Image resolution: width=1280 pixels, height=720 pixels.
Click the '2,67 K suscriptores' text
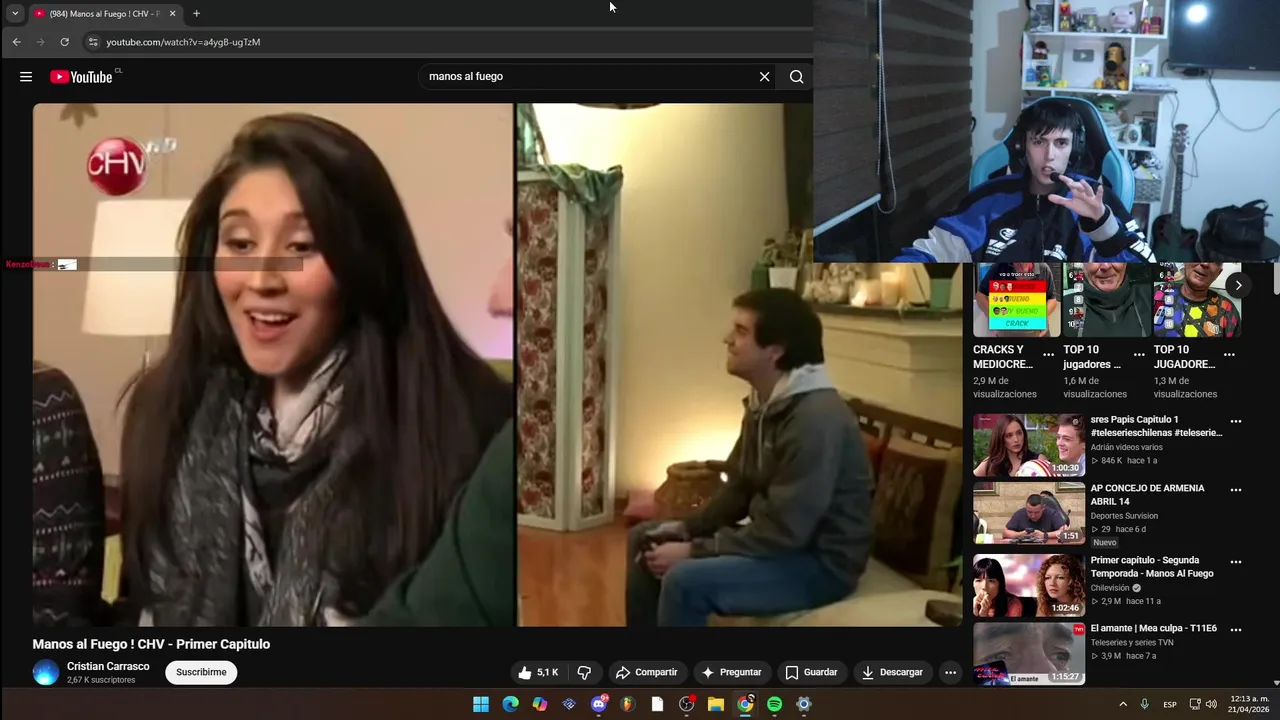[x=101, y=680]
